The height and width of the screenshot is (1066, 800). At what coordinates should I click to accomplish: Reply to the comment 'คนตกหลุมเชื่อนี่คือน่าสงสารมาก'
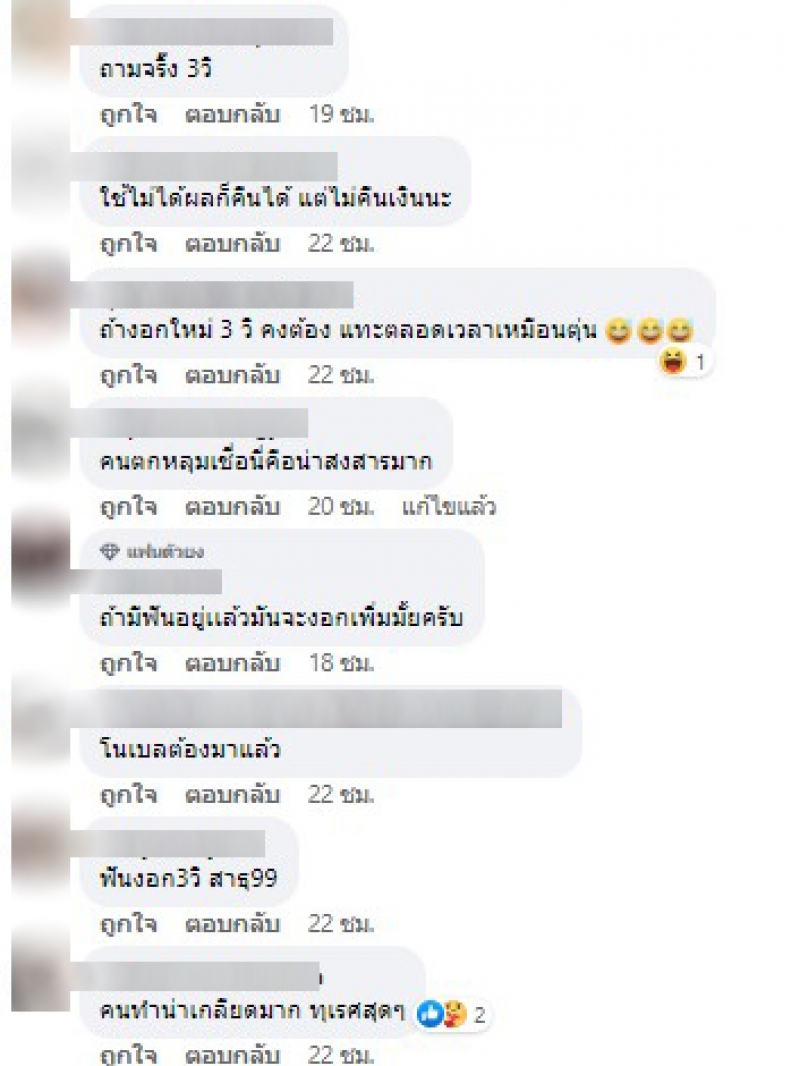232,506
